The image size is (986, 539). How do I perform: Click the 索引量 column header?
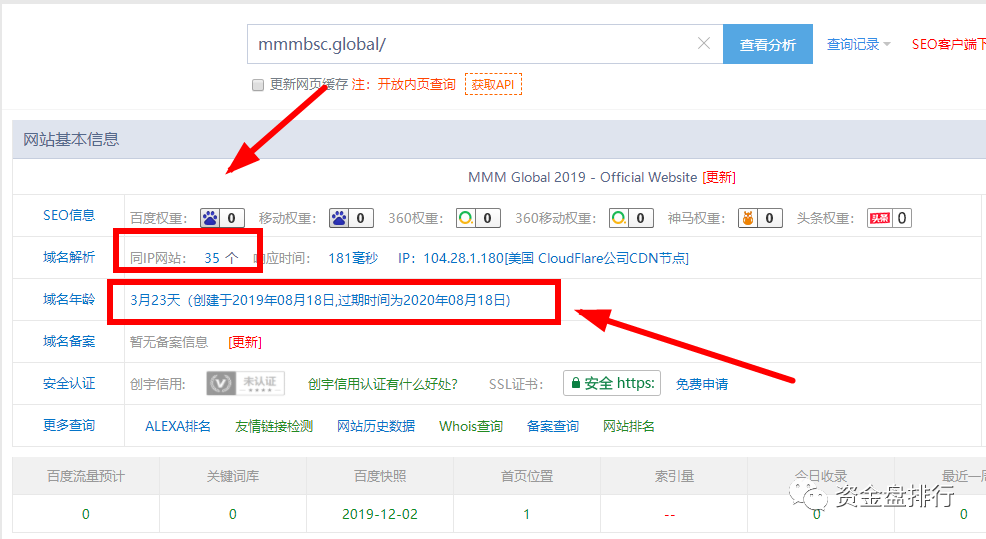click(674, 476)
